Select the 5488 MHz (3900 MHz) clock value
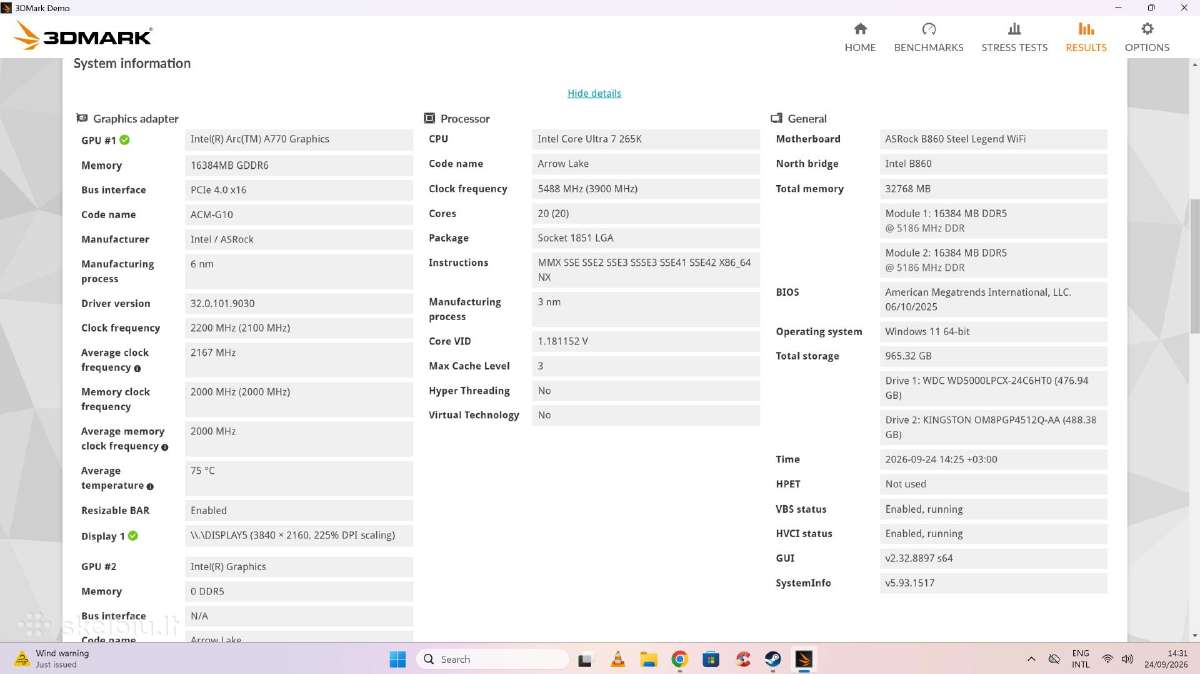This screenshot has height=674, width=1200. point(646,189)
